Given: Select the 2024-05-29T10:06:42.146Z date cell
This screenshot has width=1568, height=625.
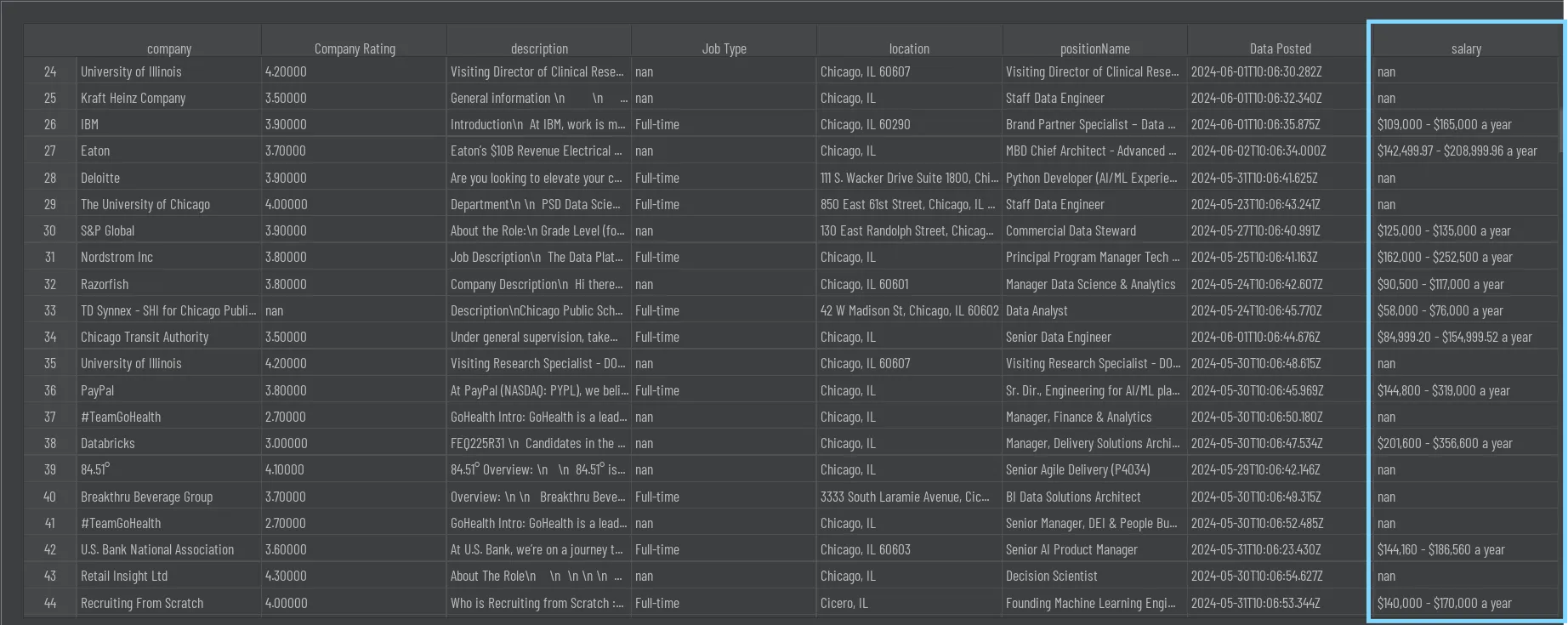Looking at the screenshot, I should point(1280,469).
